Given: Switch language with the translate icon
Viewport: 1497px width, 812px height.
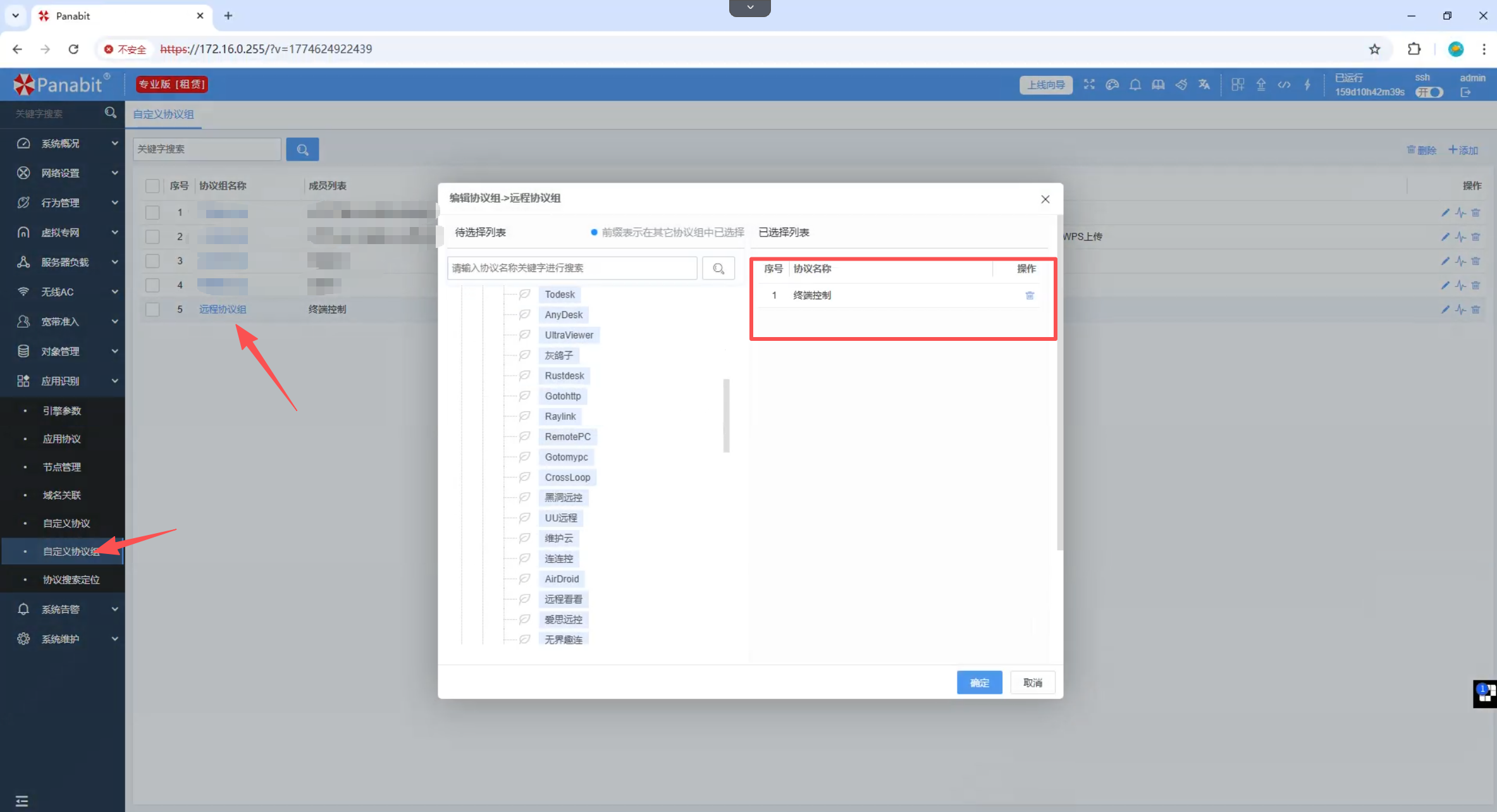Looking at the screenshot, I should tap(1204, 85).
